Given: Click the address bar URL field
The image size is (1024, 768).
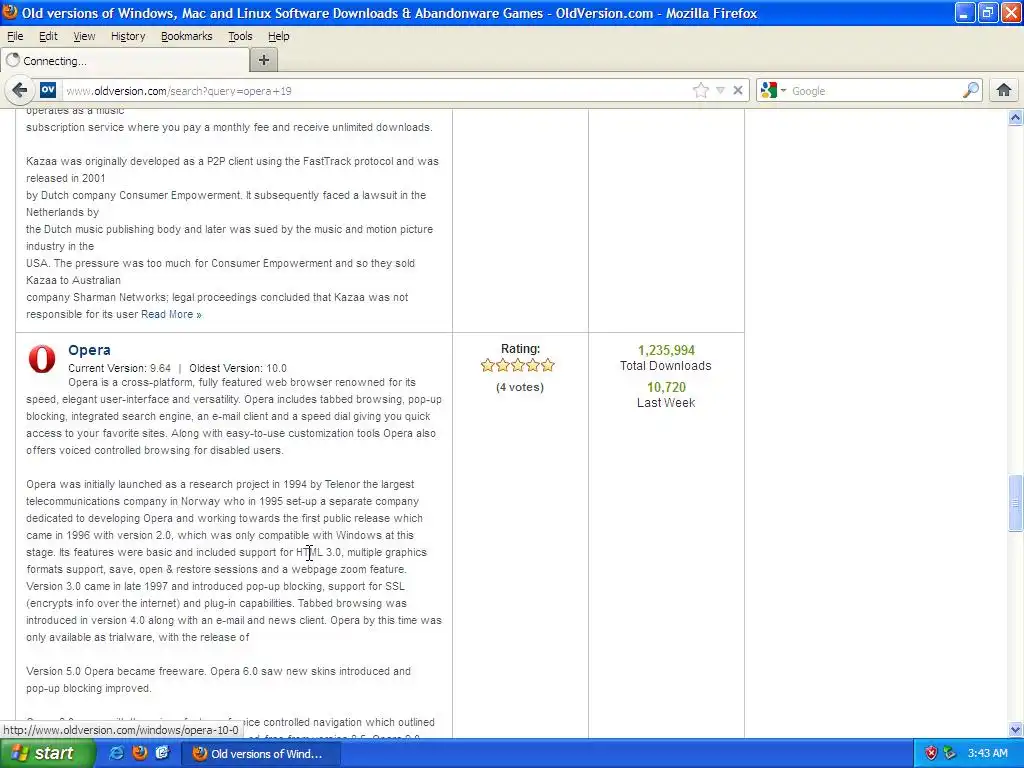Looking at the screenshot, I should pyautogui.click(x=376, y=91).
